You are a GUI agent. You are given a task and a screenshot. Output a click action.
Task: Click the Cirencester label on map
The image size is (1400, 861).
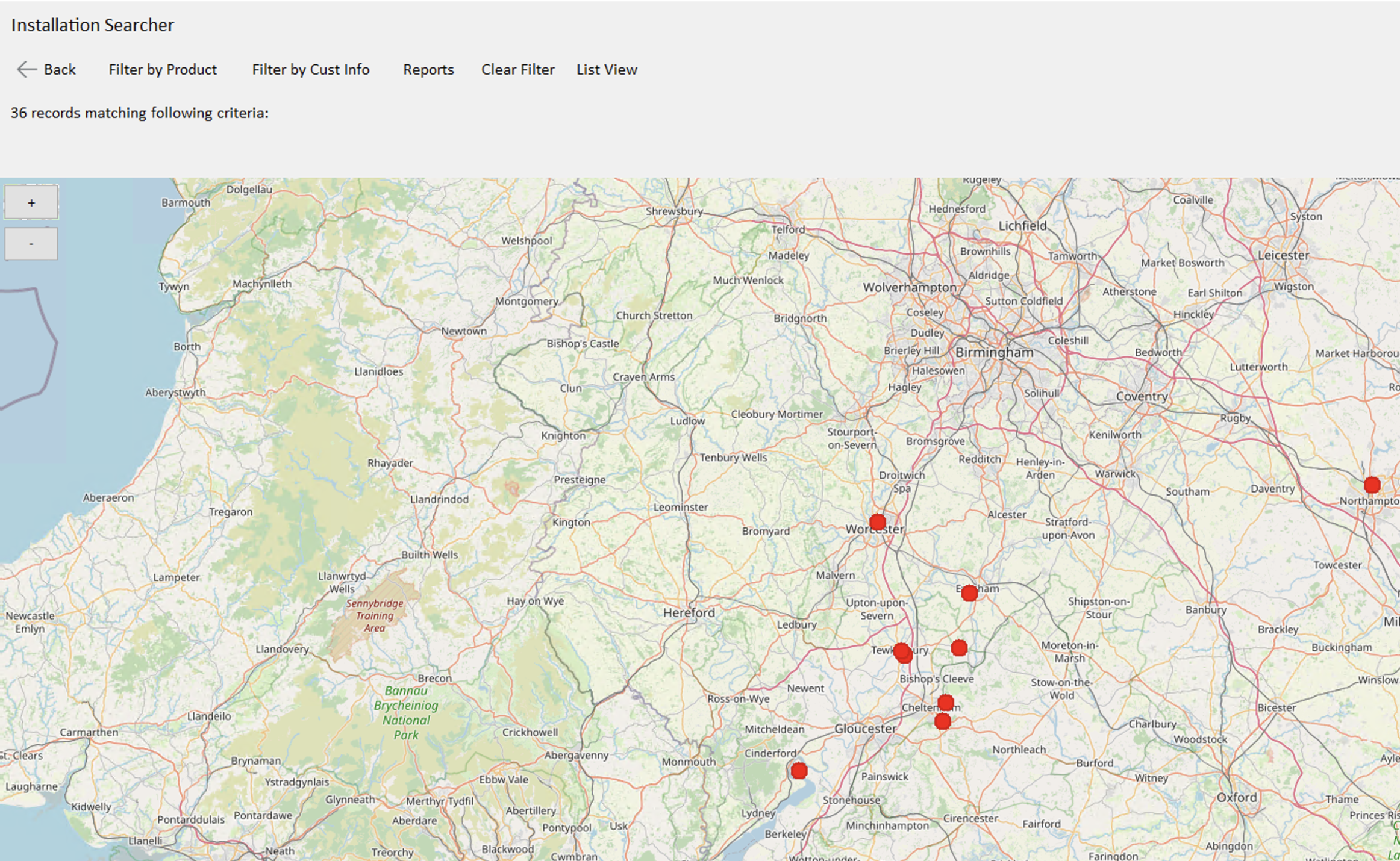tap(970, 819)
